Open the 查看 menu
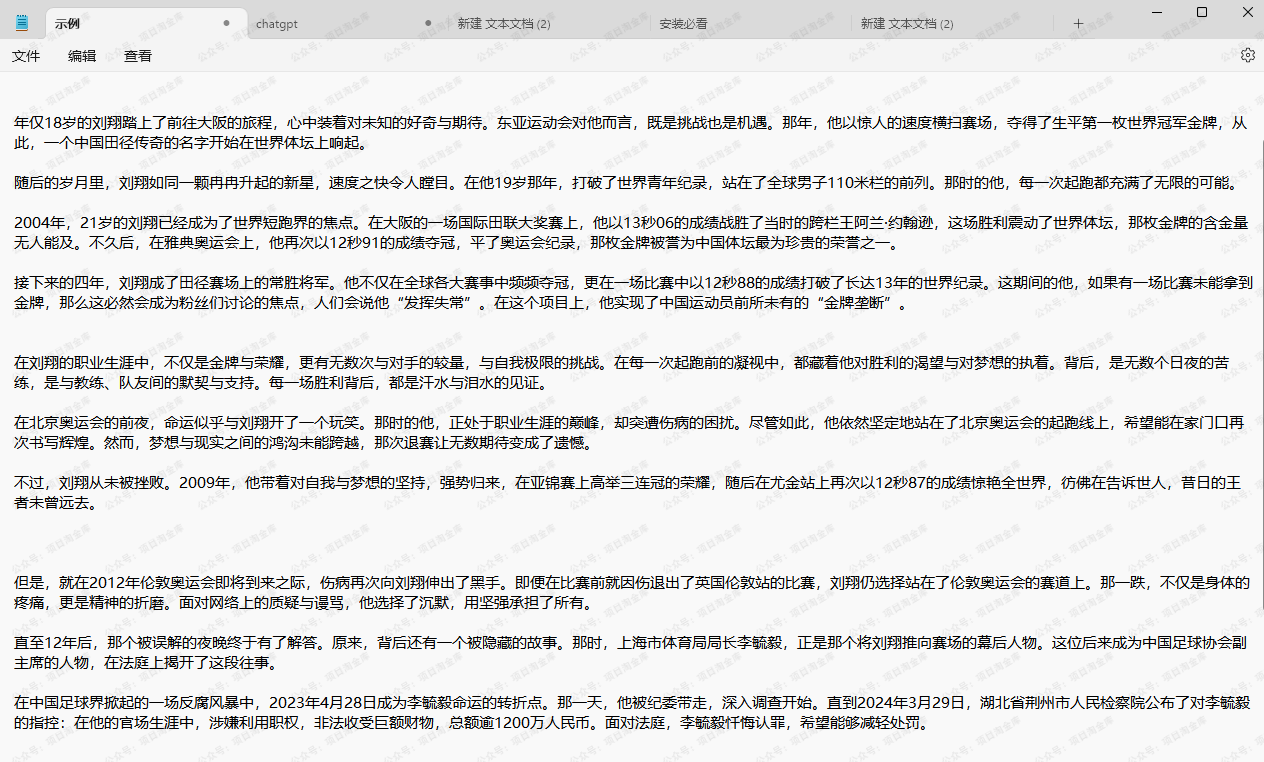Viewport: 1264px width, 762px height. tap(138, 56)
